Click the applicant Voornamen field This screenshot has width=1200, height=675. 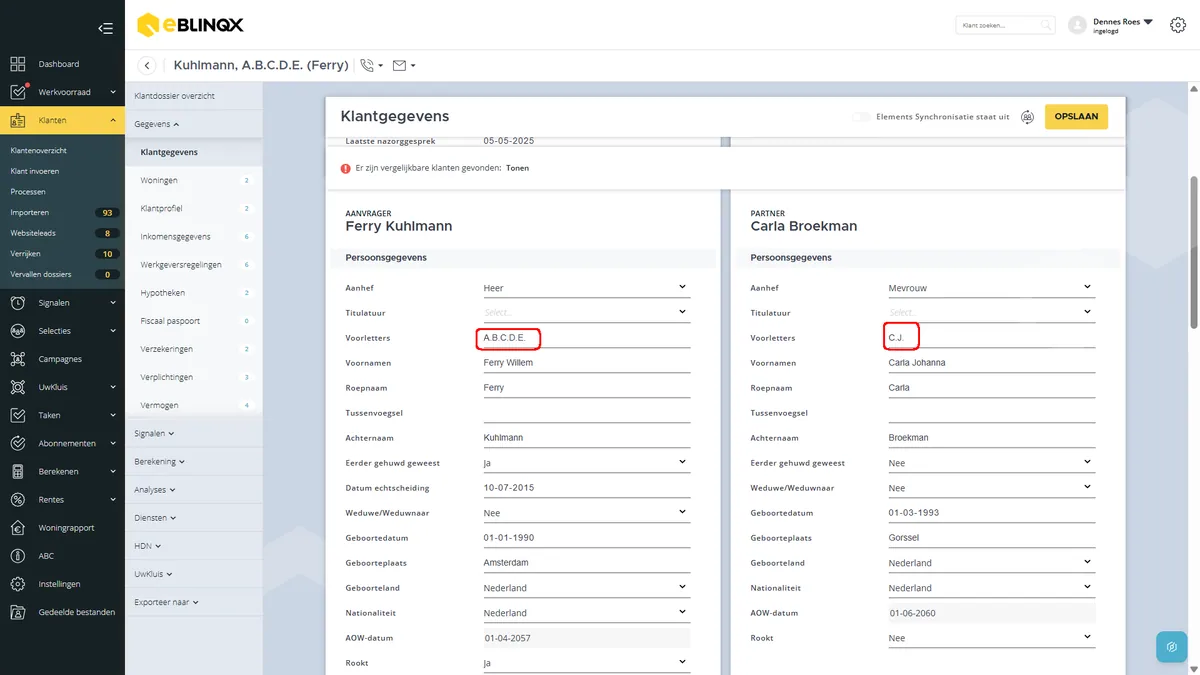pyautogui.click(x=587, y=363)
